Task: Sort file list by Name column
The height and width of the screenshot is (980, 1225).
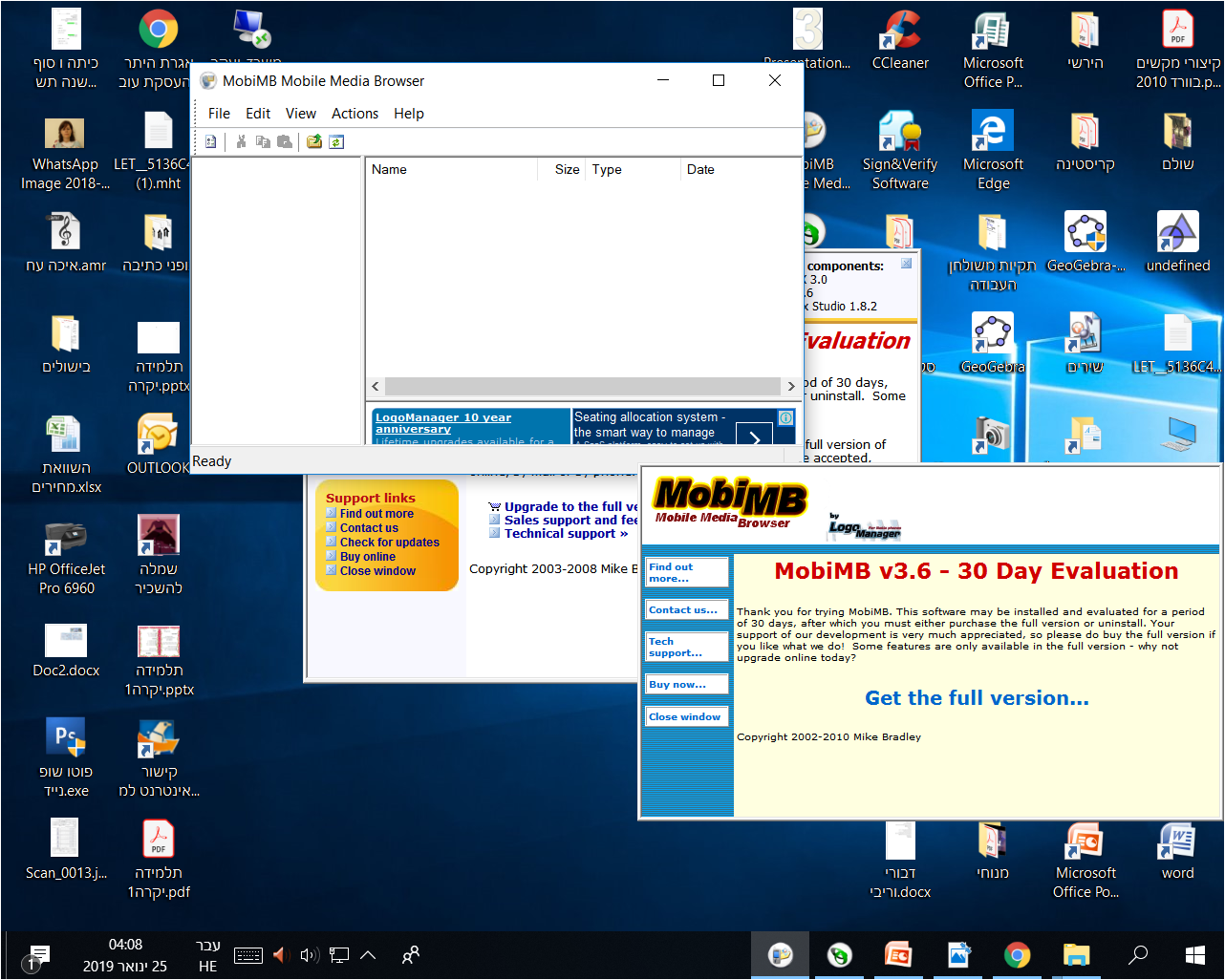Action: 452,170
